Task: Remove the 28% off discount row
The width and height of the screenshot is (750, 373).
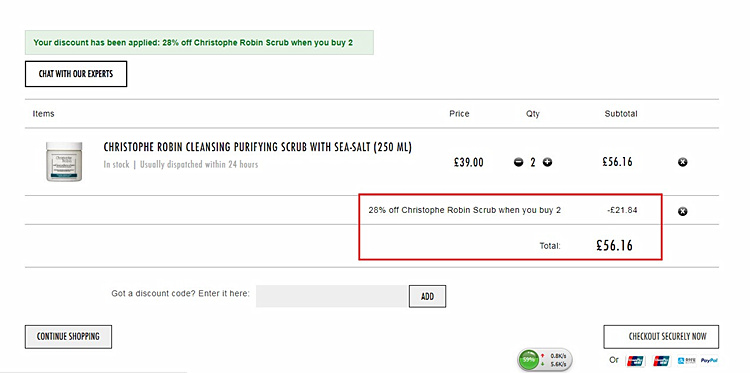Action: [x=683, y=211]
